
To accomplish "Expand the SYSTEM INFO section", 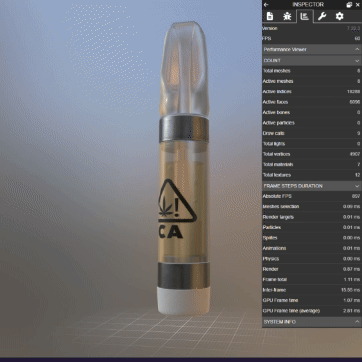I will 312,322.
